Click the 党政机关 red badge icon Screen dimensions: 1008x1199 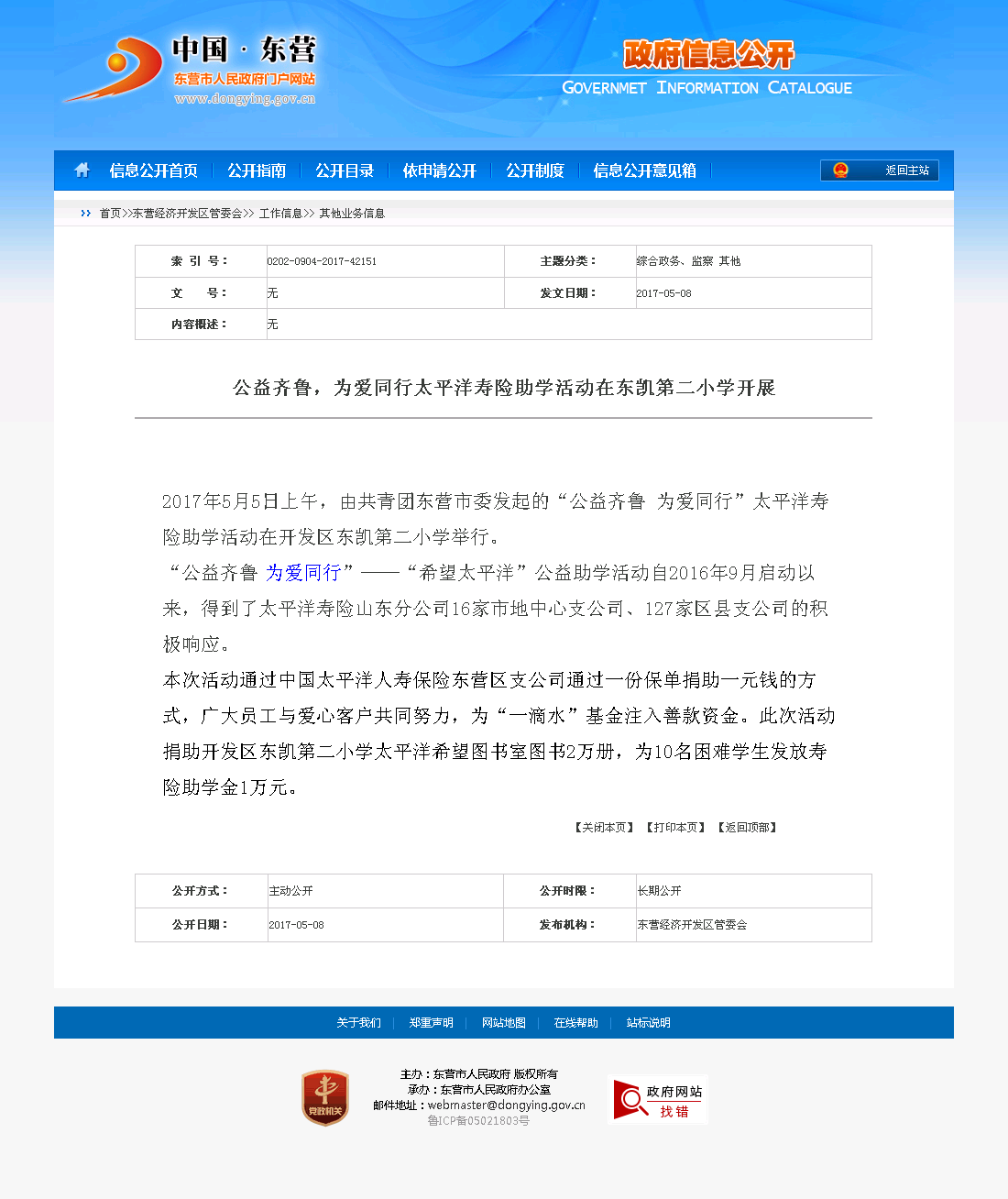pyautogui.click(x=325, y=1097)
